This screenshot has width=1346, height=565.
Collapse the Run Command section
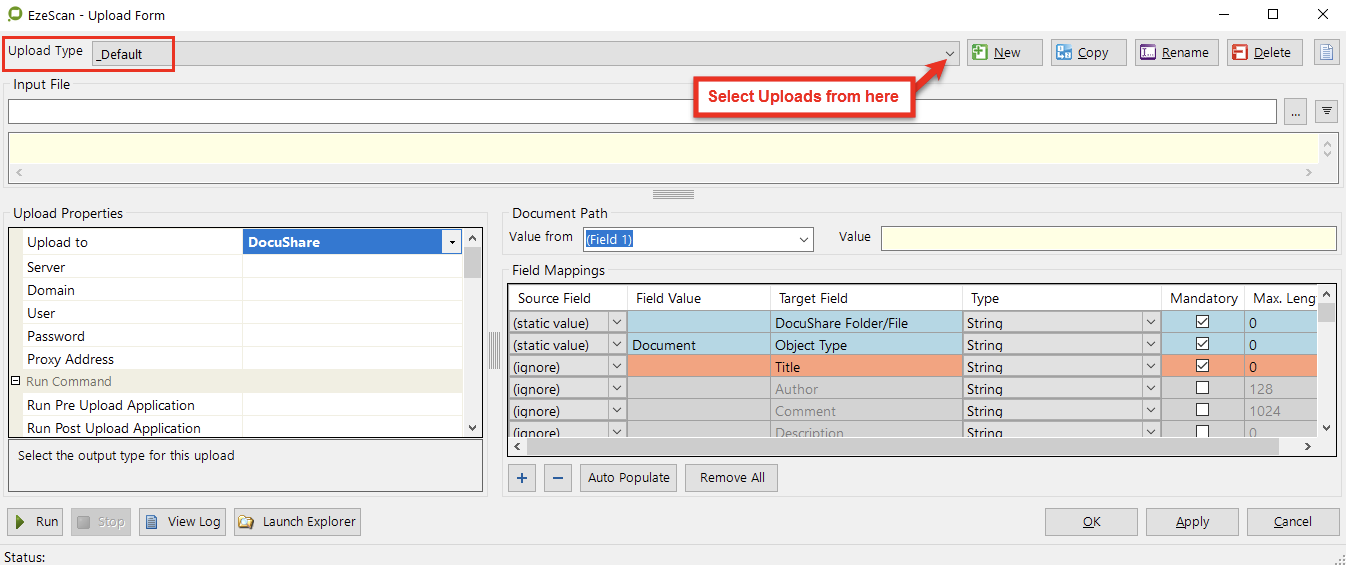coord(16,381)
